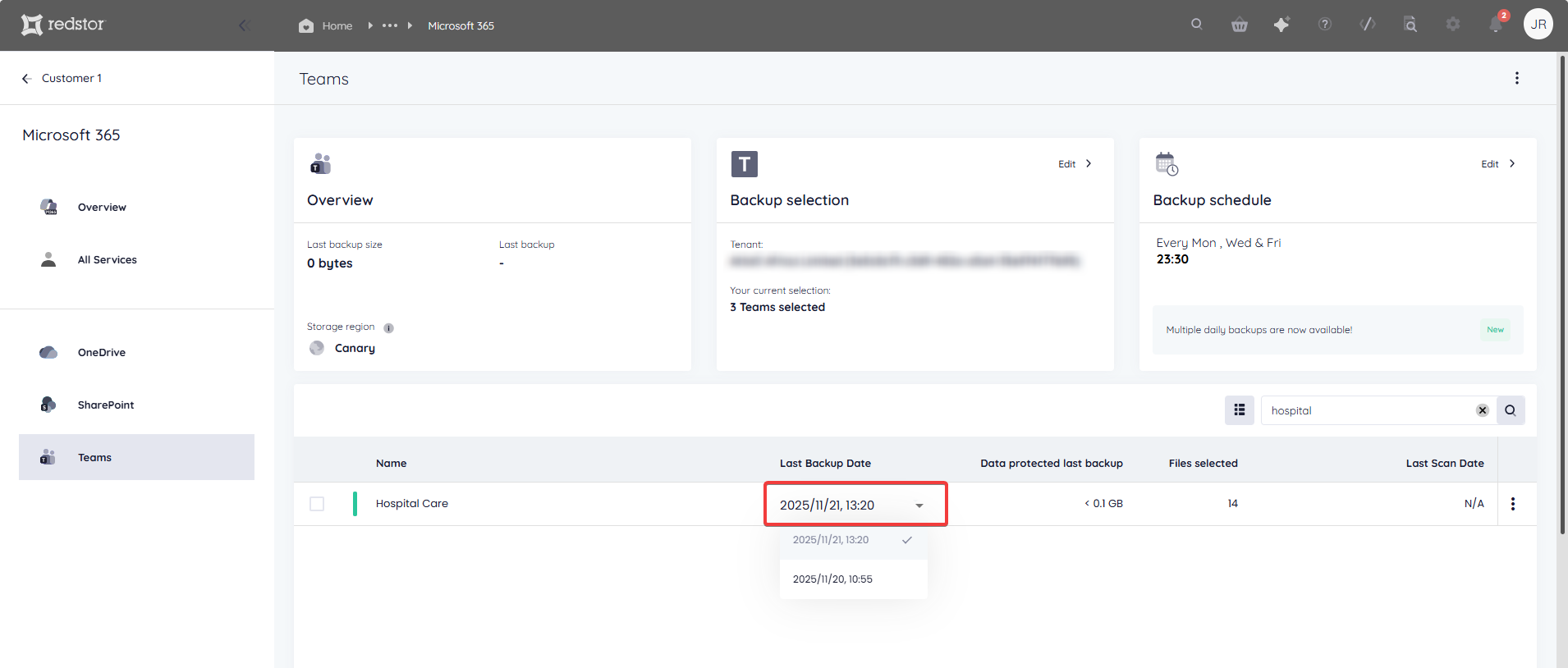Open the shopping basket icon
The height and width of the screenshot is (668, 1568).
pos(1240,25)
